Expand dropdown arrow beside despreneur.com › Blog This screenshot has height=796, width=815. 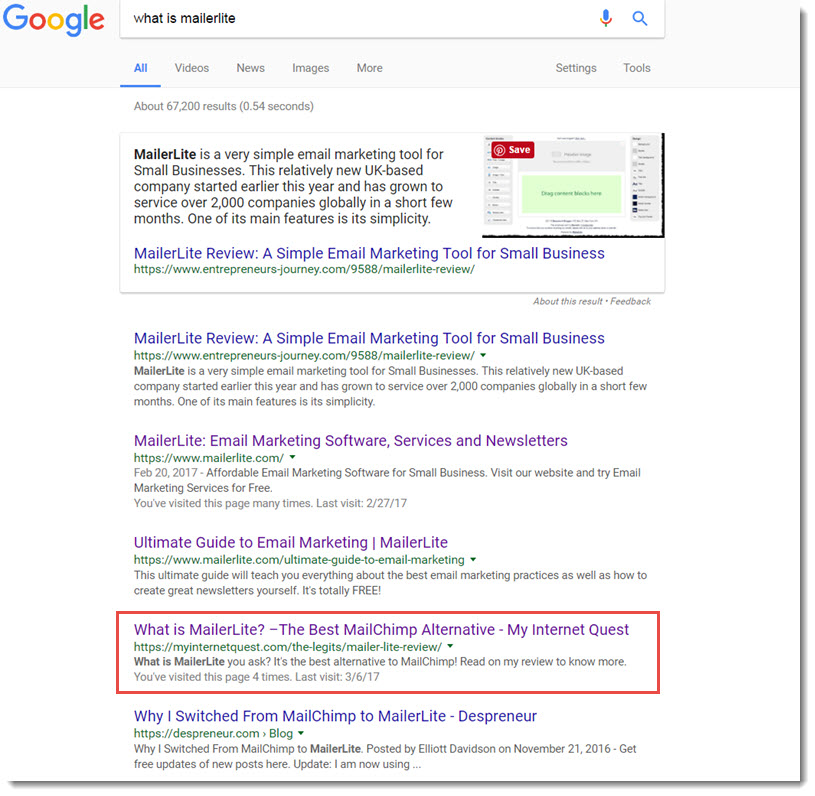coord(300,733)
